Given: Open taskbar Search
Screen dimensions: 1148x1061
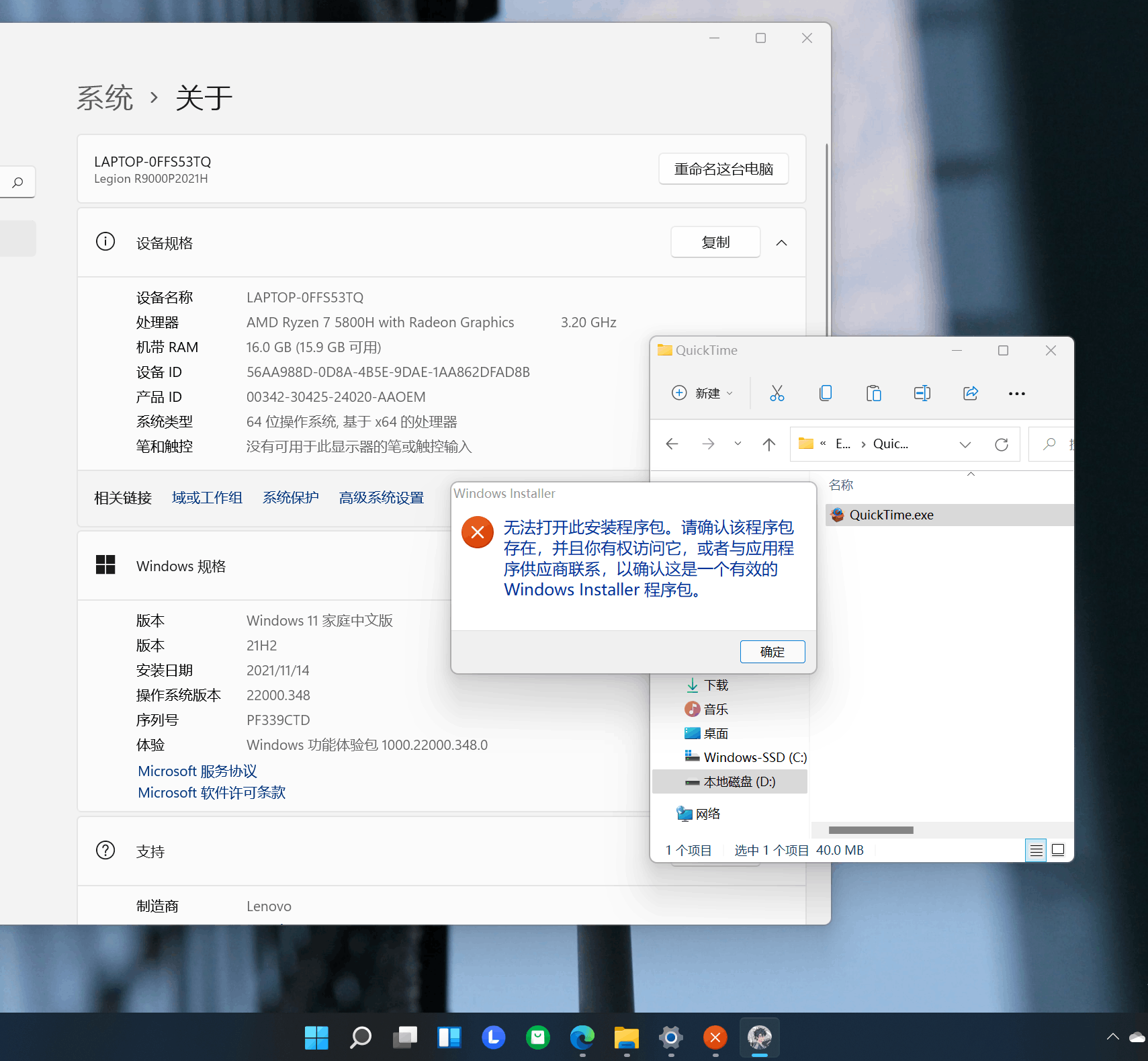Looking at the screenshot, I should pyautogui.click(x=361, y=1037).
